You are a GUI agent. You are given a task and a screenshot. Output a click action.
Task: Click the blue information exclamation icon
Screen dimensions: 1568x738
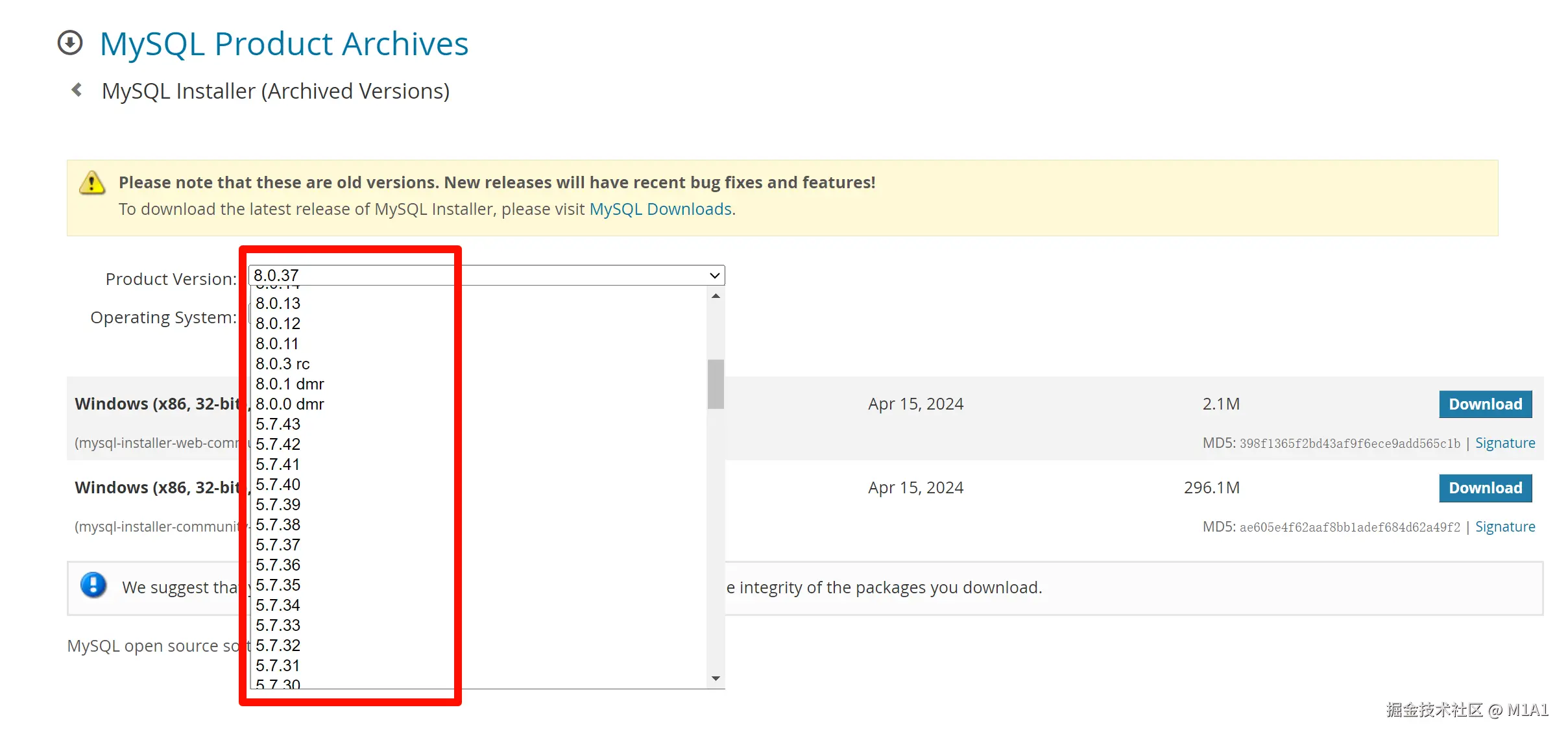(93, 585)
